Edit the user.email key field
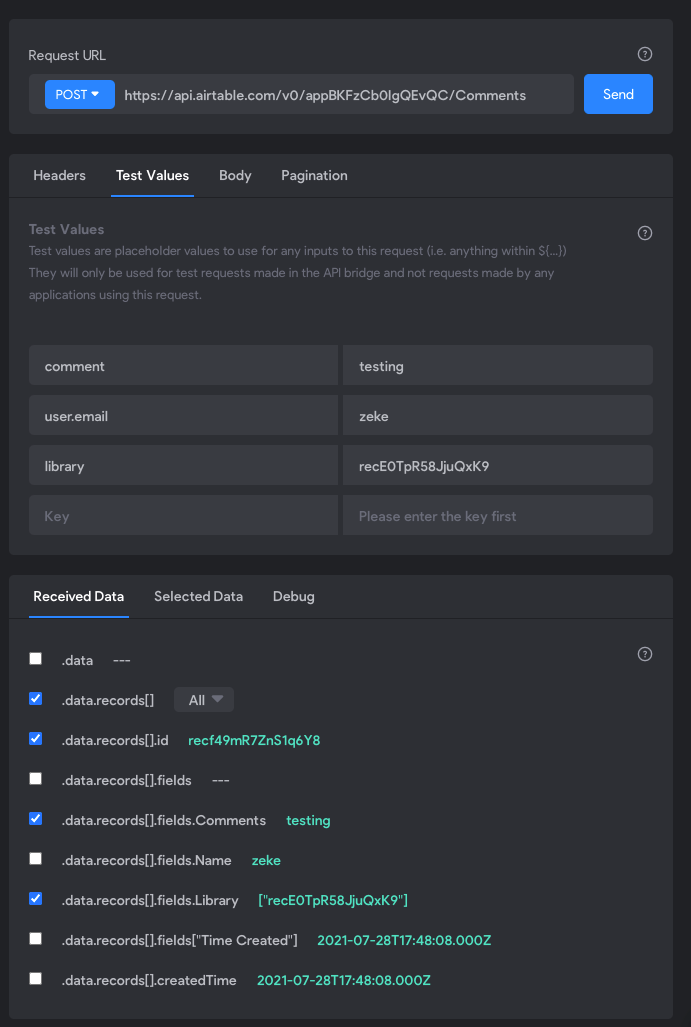 (183, 415)
